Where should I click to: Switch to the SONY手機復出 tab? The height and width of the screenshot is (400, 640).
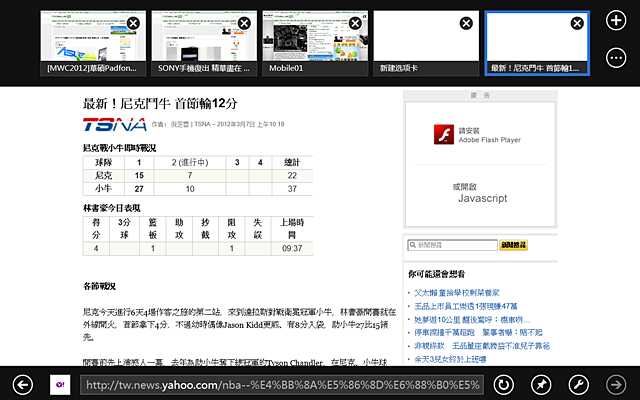pyautogui.click(x=204, y=43)
